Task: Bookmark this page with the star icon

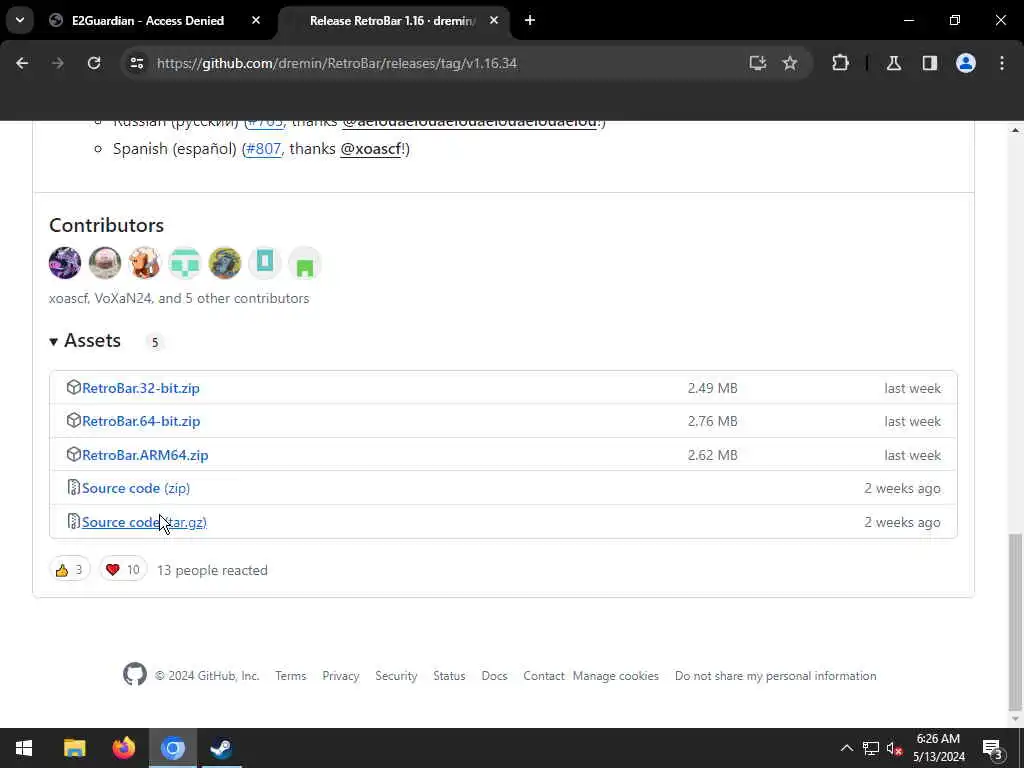Action: click(x=790, y=63)
